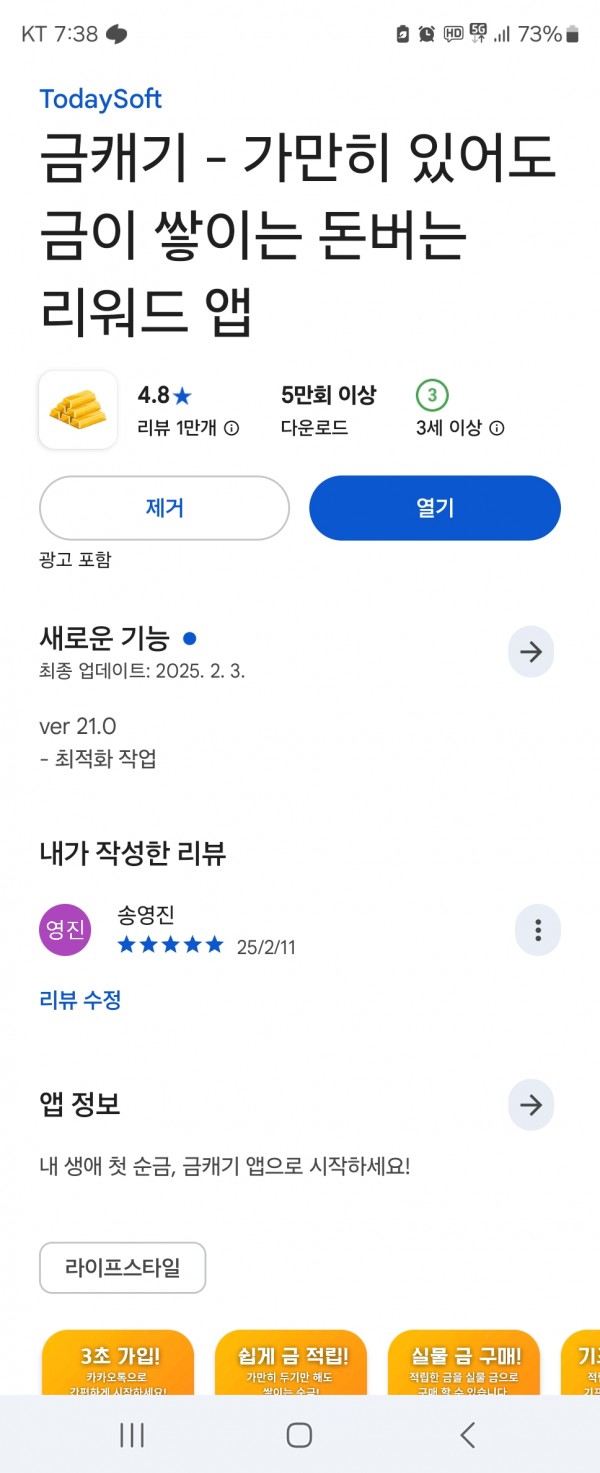Tap the Android home navigation icon
The height and width of the screenshot is (1473, 600).
pyautogui.click(x=299, y=1435)
